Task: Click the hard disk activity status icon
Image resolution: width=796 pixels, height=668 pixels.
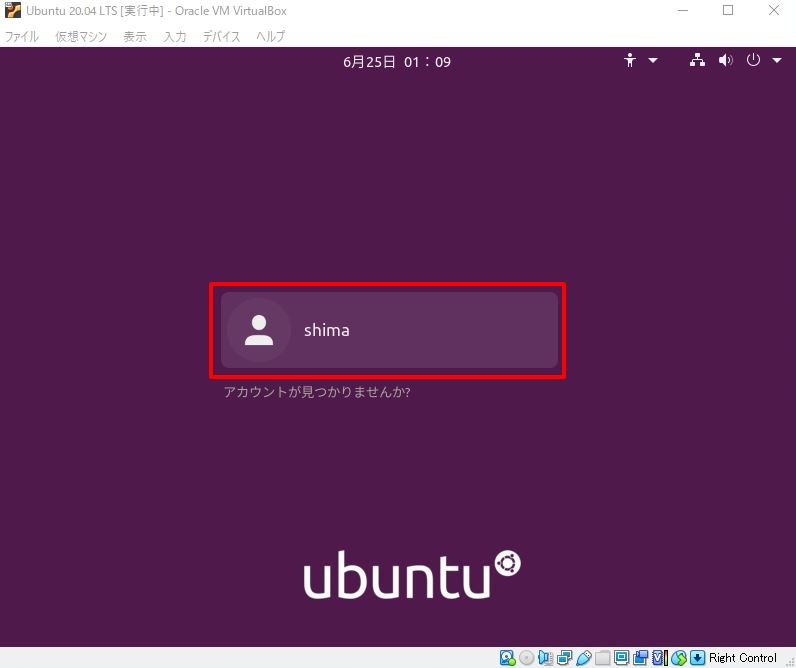Action: (507, 658)
